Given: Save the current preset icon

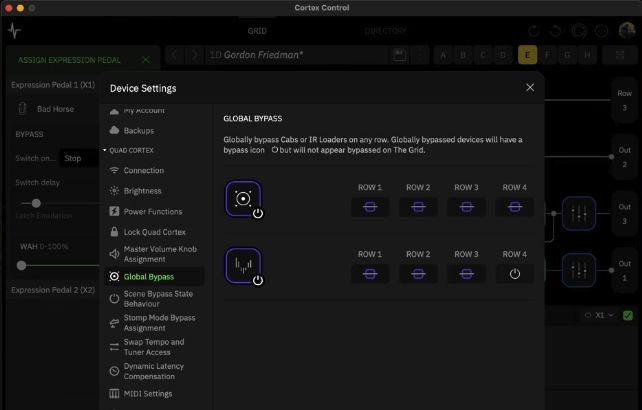Looking at the screenshot, I should pos(399,55).
